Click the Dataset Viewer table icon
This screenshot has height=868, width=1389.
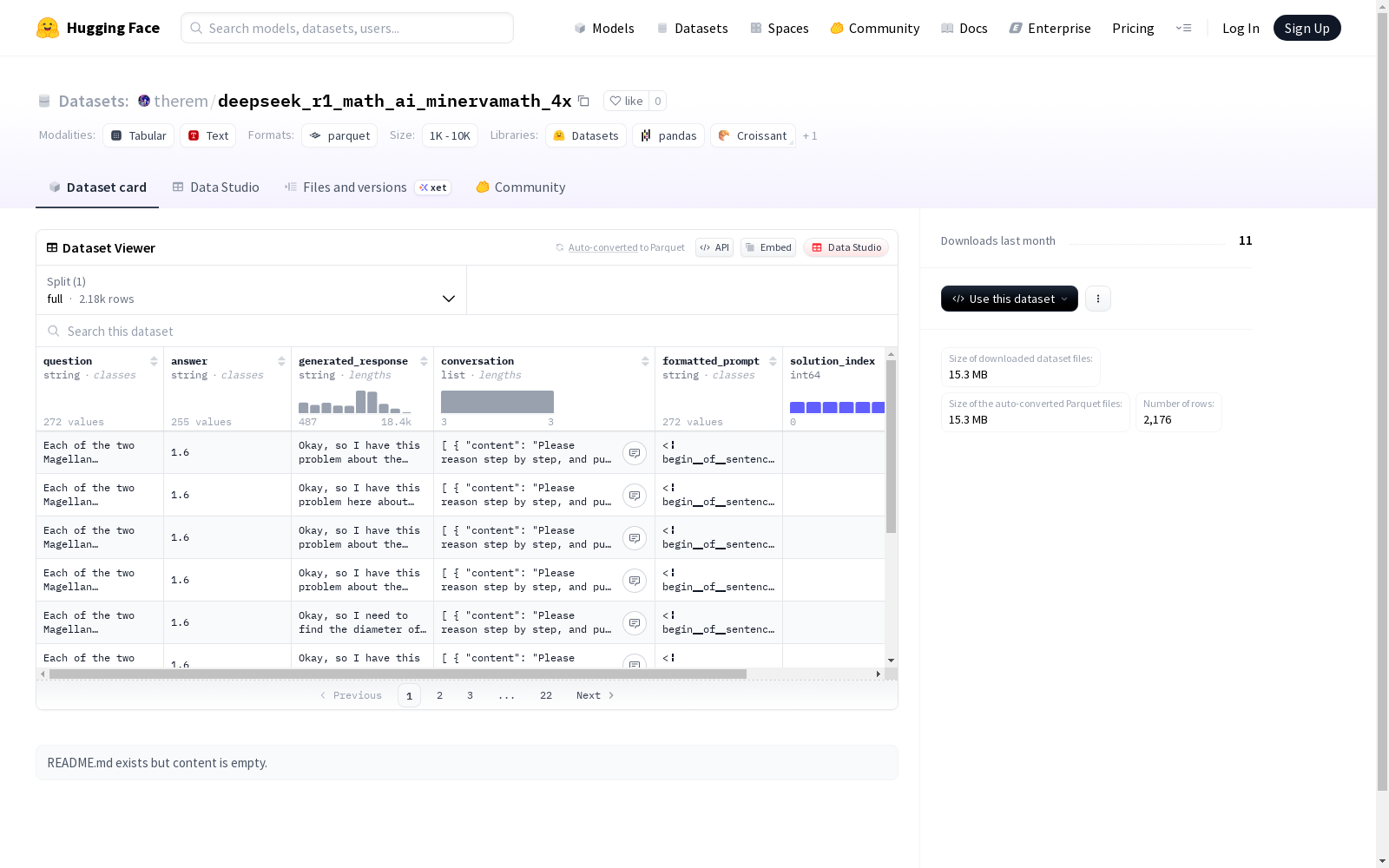pos(52,247)
